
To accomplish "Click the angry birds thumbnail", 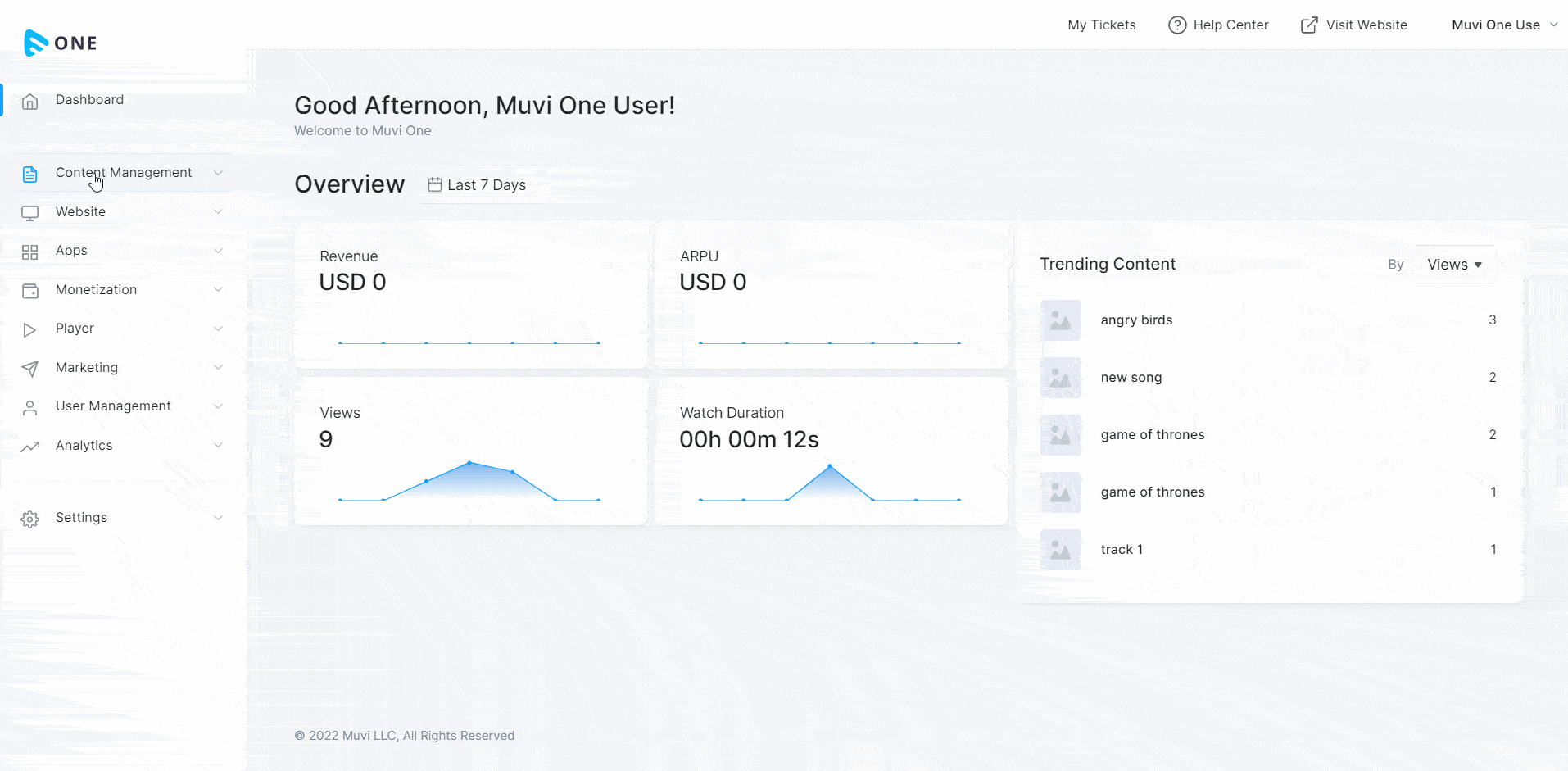I will point(1060,320).
